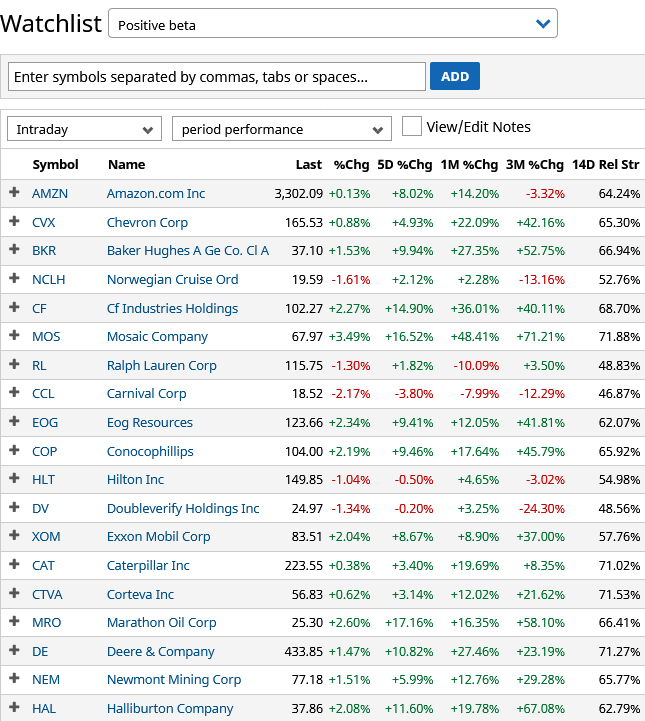Open the EOG symbol link

point(45,423)
